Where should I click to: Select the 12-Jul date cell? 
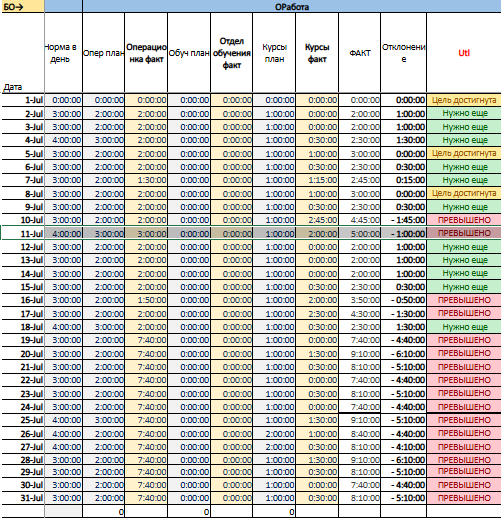point(23,247)
